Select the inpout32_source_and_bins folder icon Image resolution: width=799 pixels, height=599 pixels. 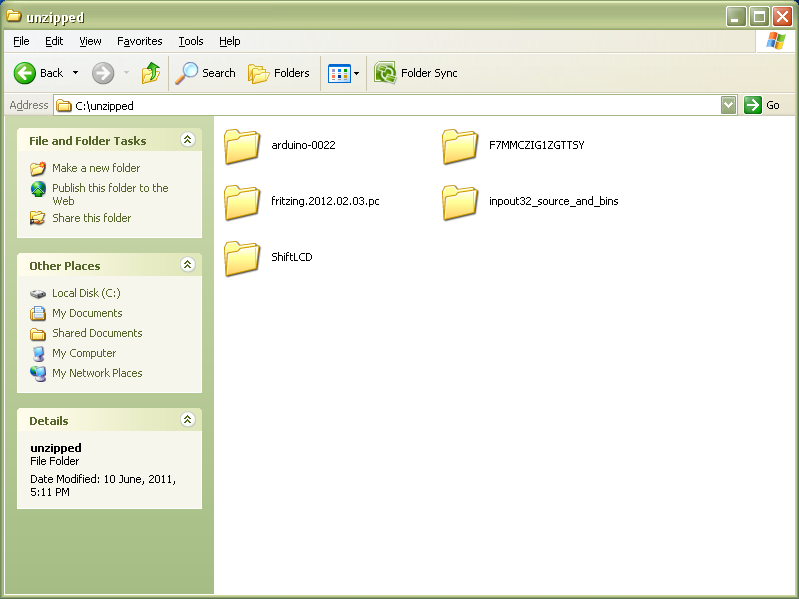tap(460, 202)
